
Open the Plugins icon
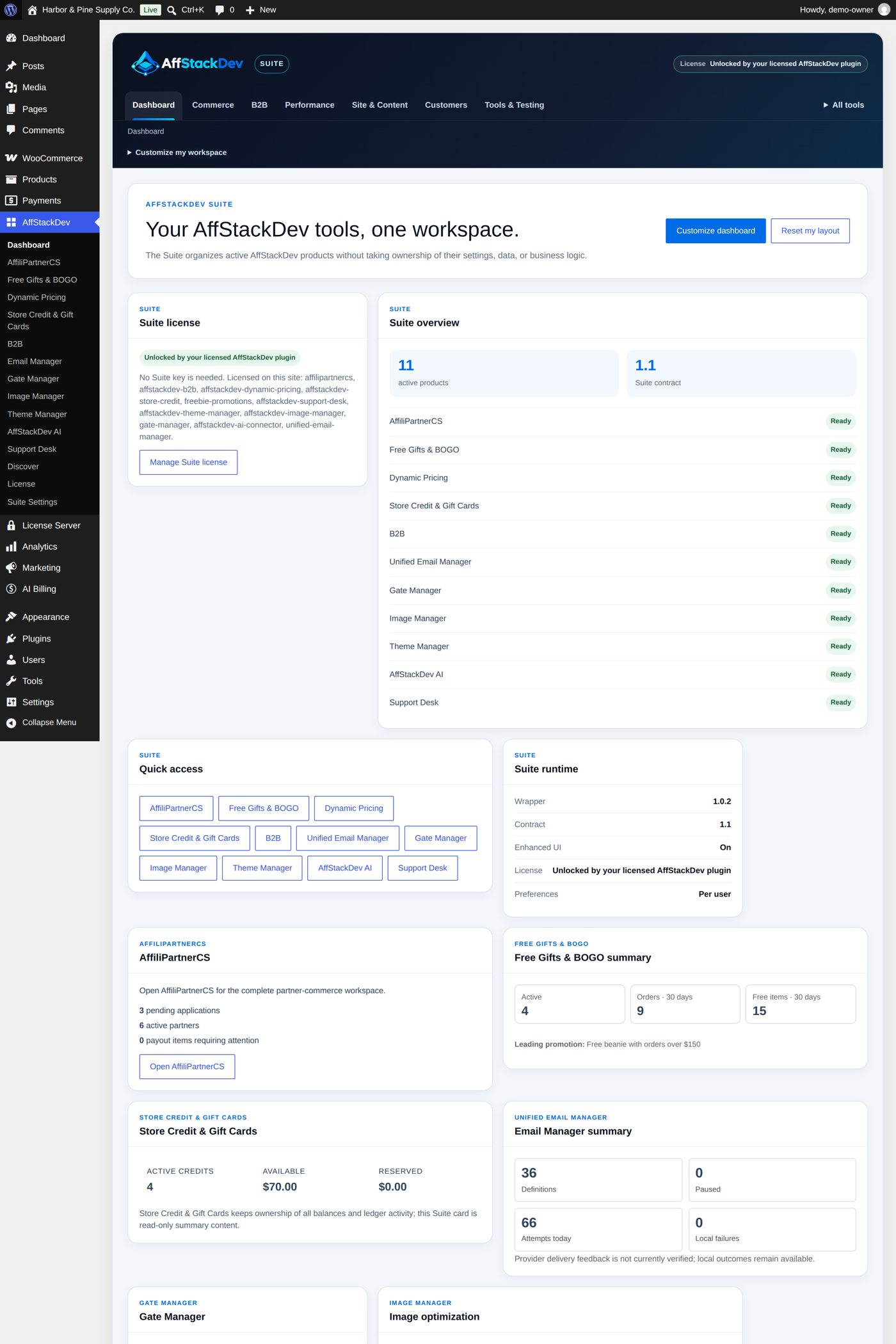[x=11, y=639]
